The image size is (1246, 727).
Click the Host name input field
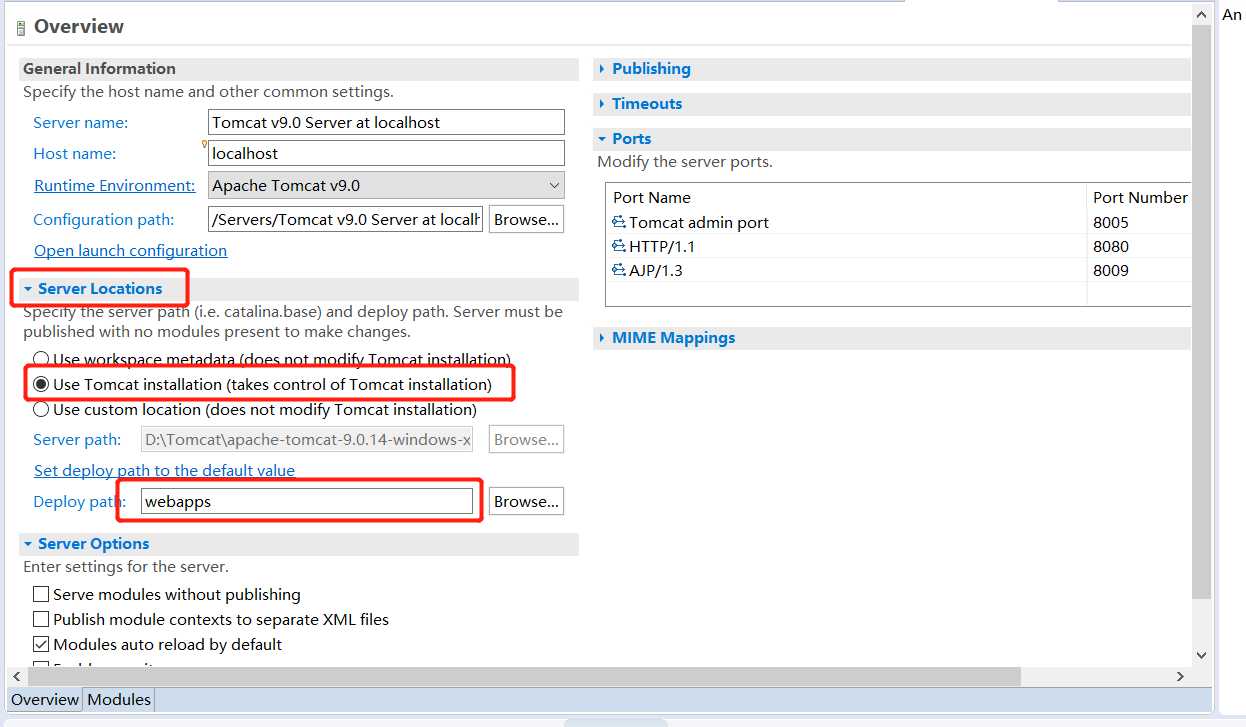pyautogui.click(x=386, y=153)
